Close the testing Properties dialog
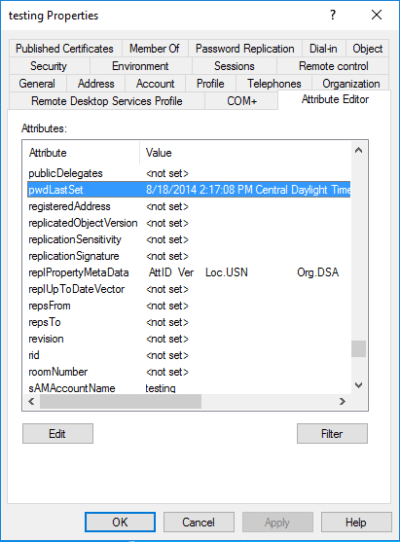 376,15
